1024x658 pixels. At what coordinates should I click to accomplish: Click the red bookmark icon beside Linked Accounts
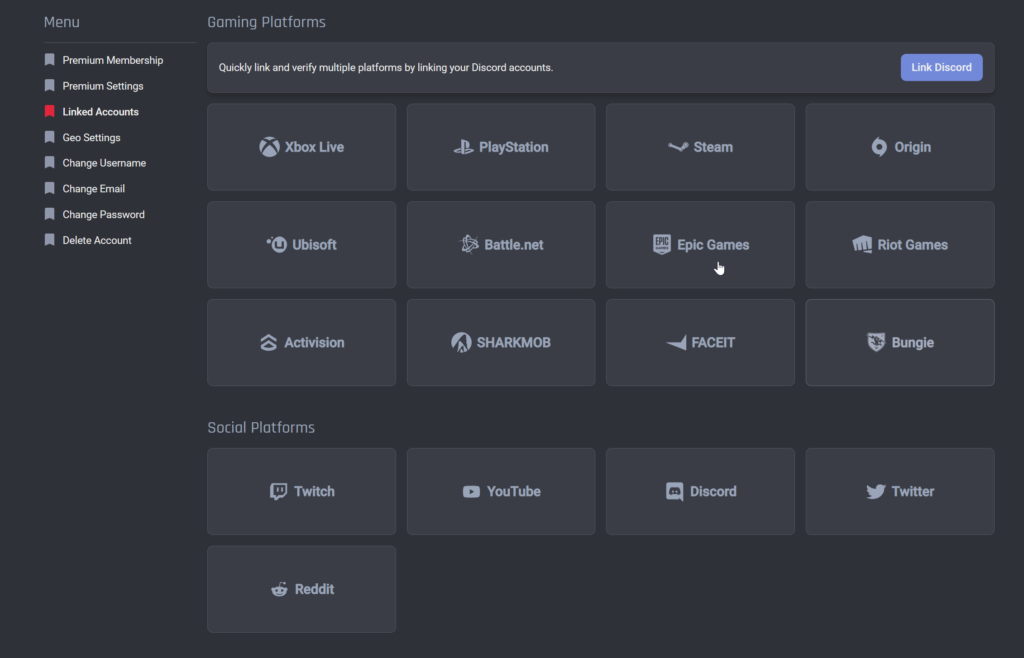click(x=49, y=111)
